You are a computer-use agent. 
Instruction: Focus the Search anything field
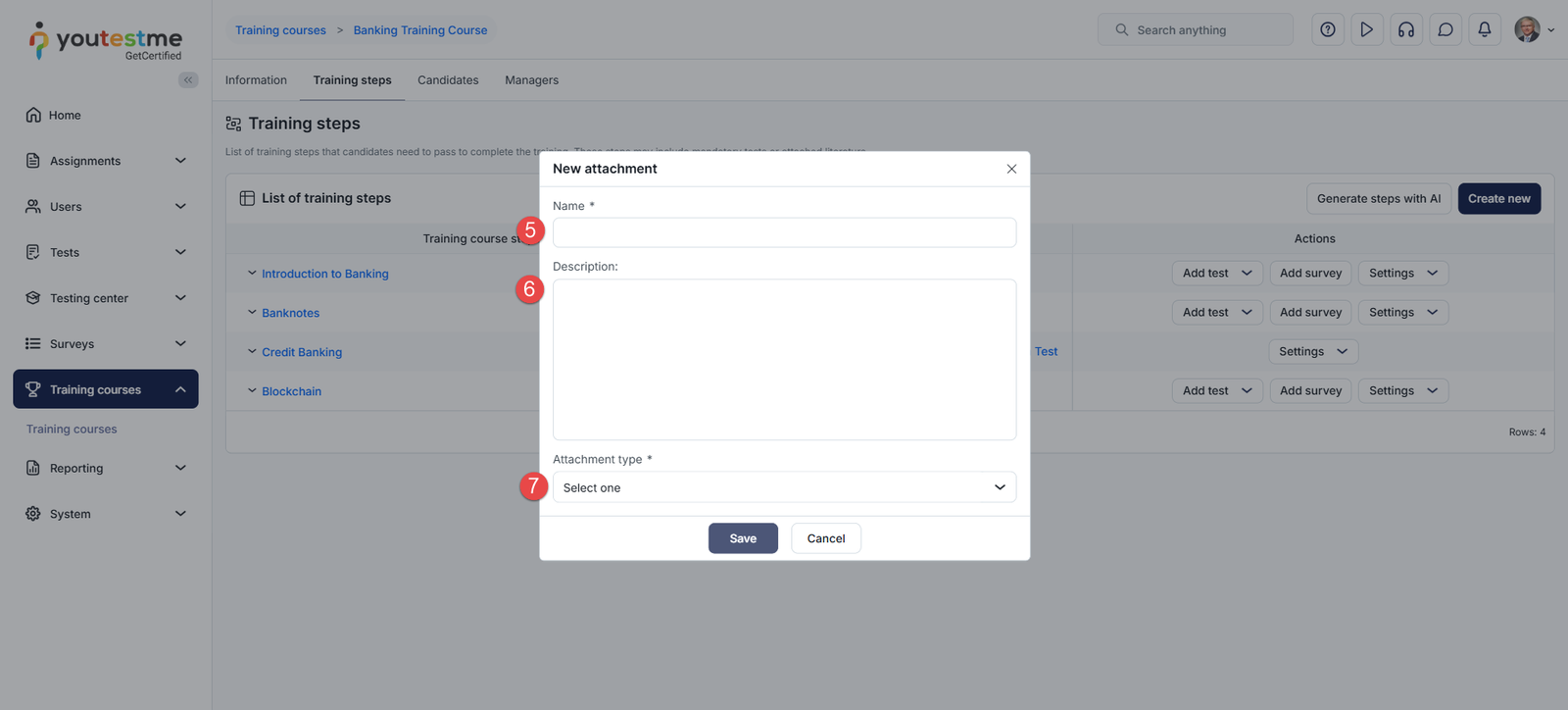pyautogui.click(x=1196, y=29)
